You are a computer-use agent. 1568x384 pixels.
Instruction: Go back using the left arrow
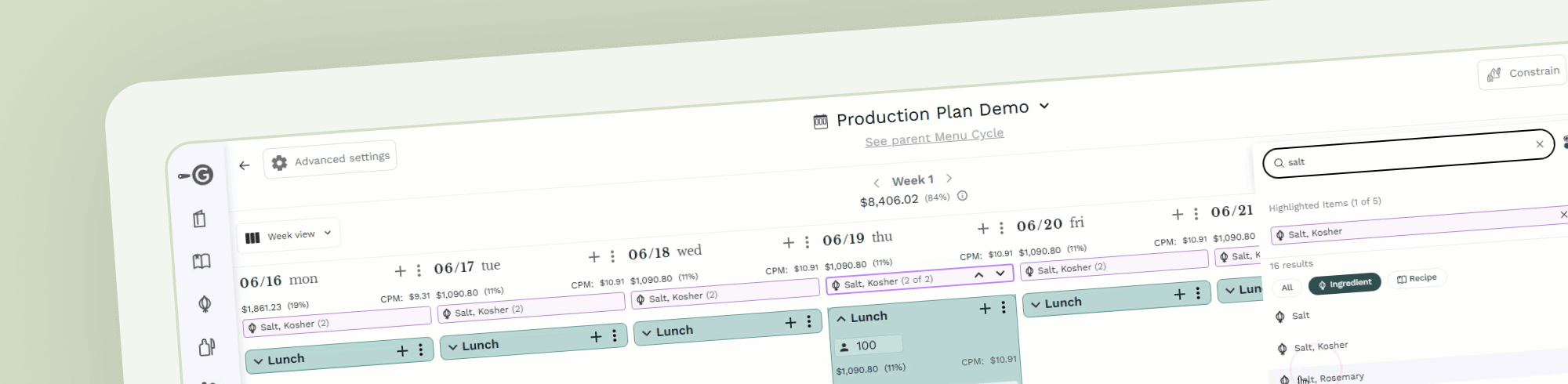pos(244,165)
